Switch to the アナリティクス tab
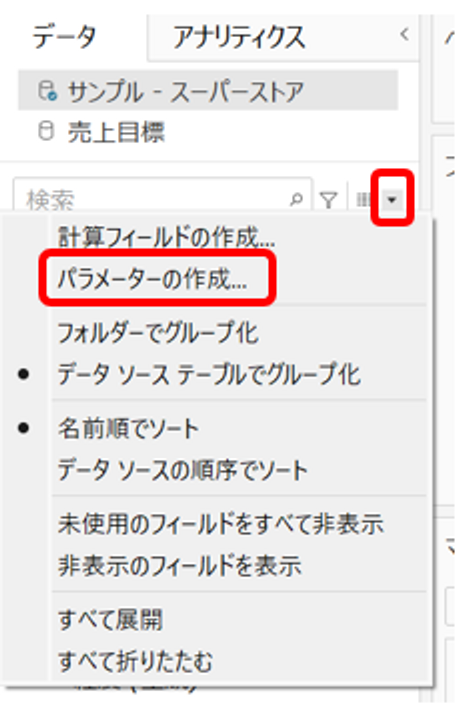This screenshot has width=456, height=704. tap(239, 37)
